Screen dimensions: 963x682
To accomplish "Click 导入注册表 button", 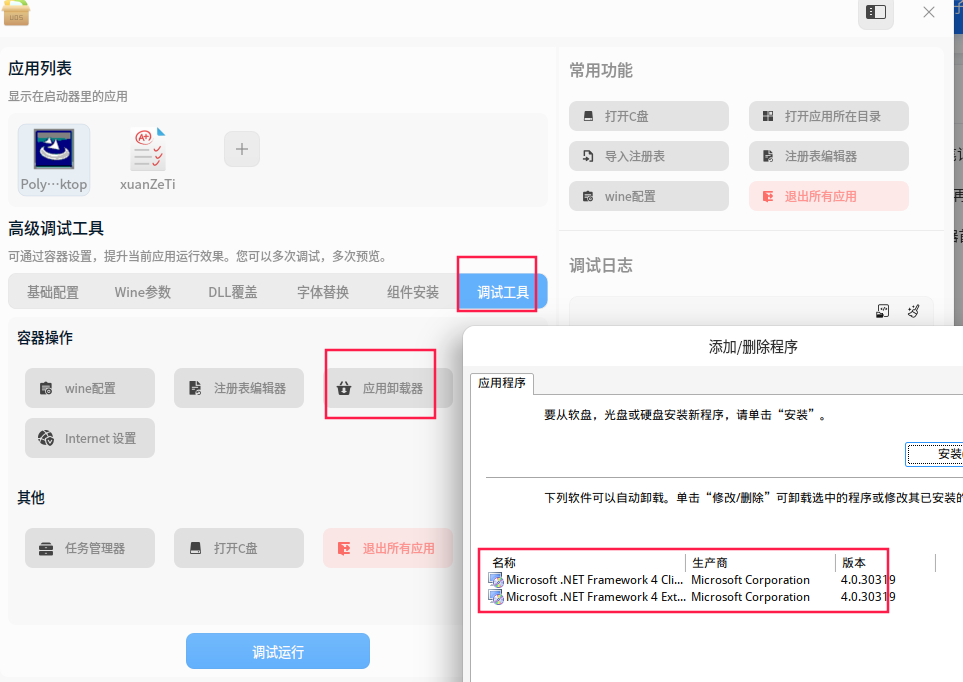I will coord(649,156).
